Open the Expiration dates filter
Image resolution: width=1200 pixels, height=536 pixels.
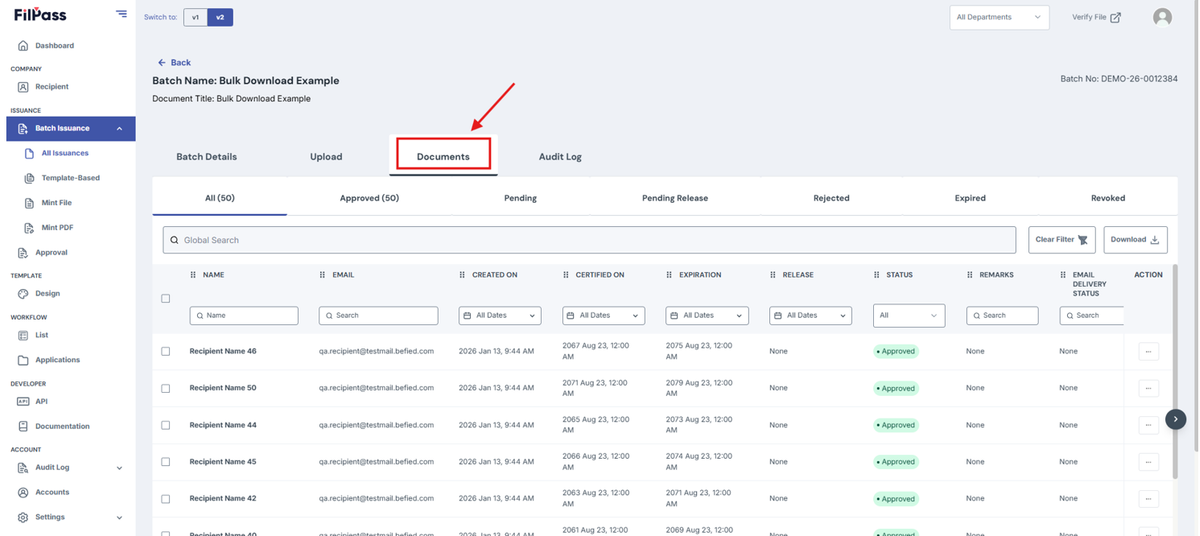coord(707,315)
